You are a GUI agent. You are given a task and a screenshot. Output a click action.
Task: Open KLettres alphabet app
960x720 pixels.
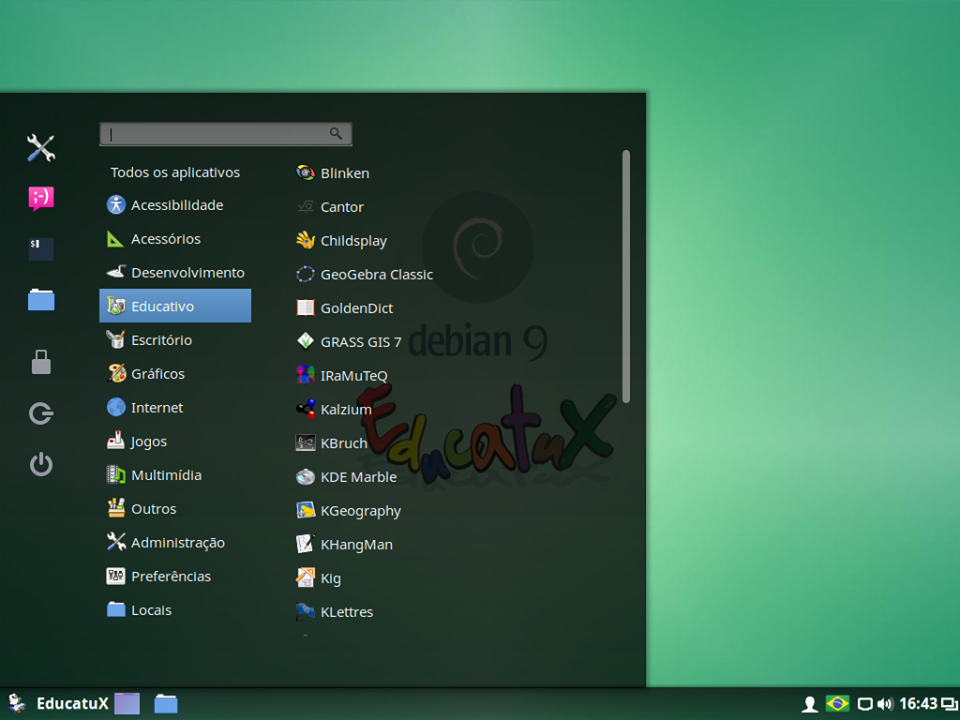(334, 611)
